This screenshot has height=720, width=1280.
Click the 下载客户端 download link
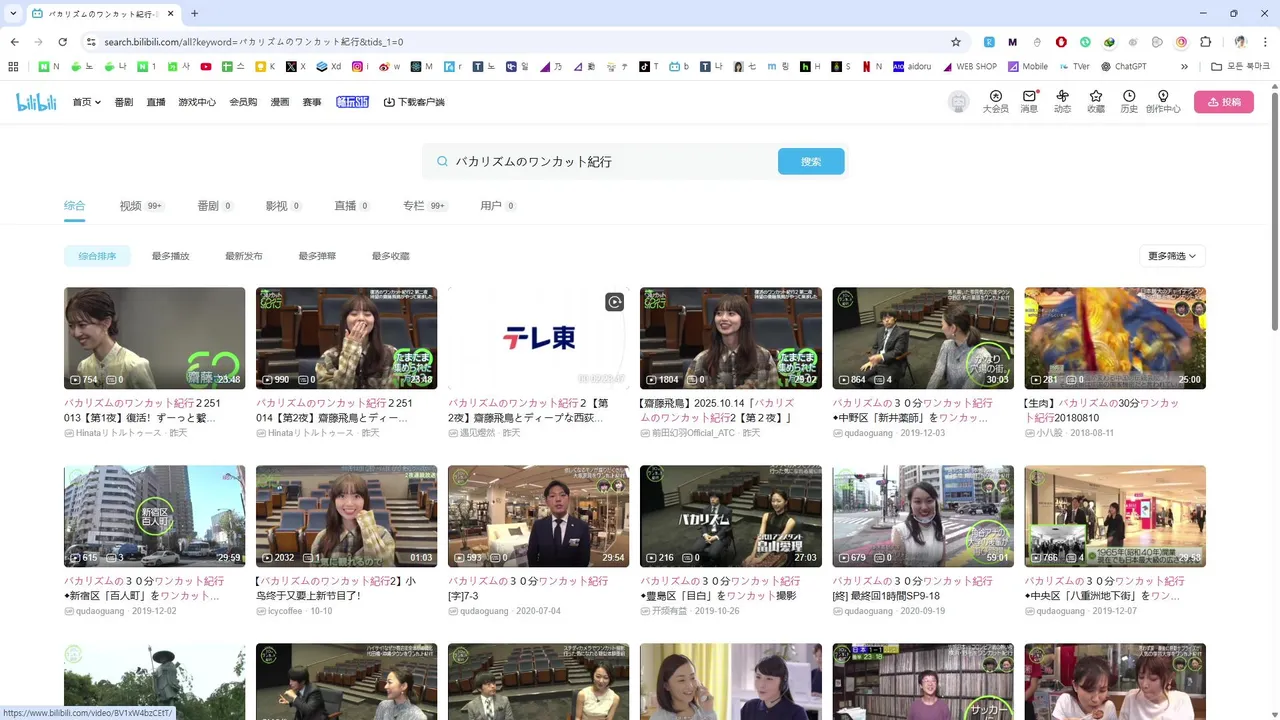pyautogui.click(x=414, y=102)
